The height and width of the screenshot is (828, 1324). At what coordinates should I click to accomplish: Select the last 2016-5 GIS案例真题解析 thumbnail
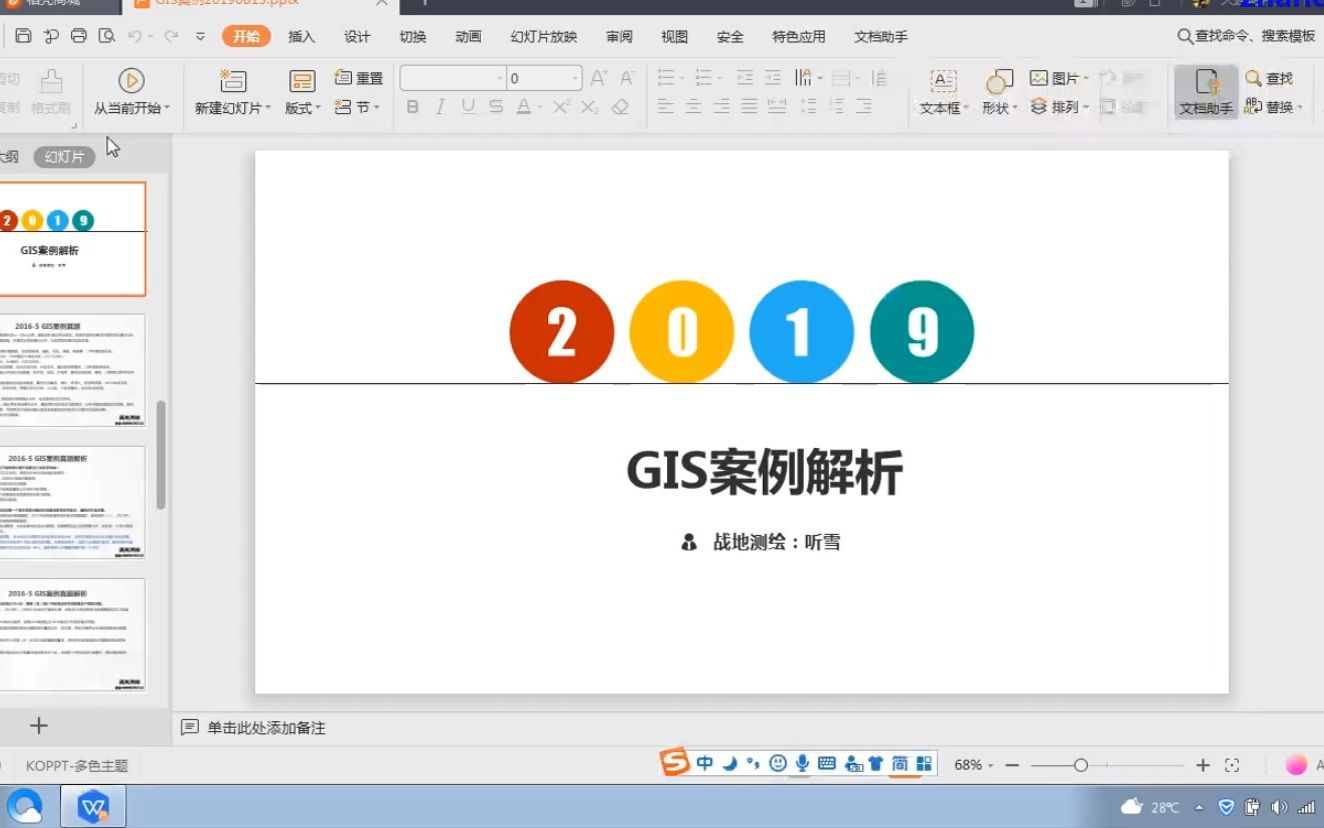coord(72,635)
